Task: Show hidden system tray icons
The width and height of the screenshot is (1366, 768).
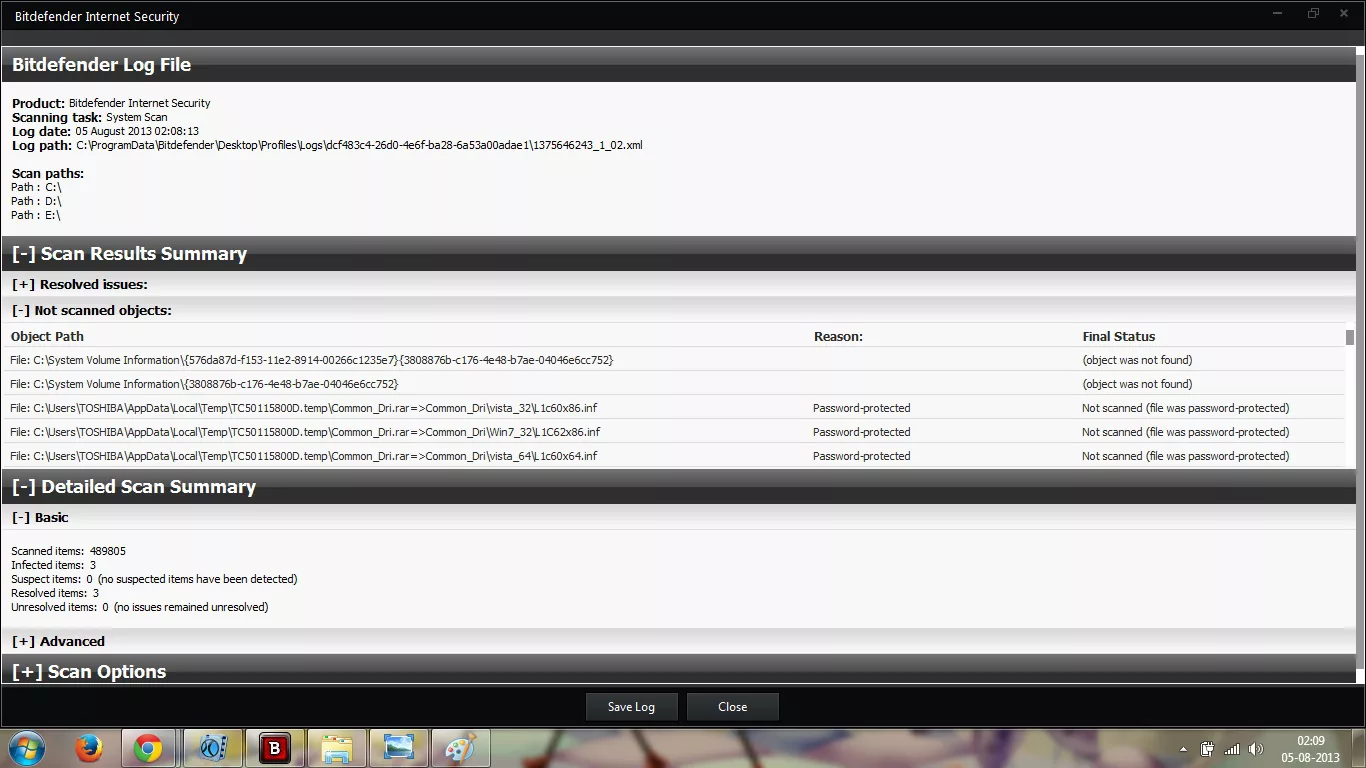Action: pos(1184,749)
